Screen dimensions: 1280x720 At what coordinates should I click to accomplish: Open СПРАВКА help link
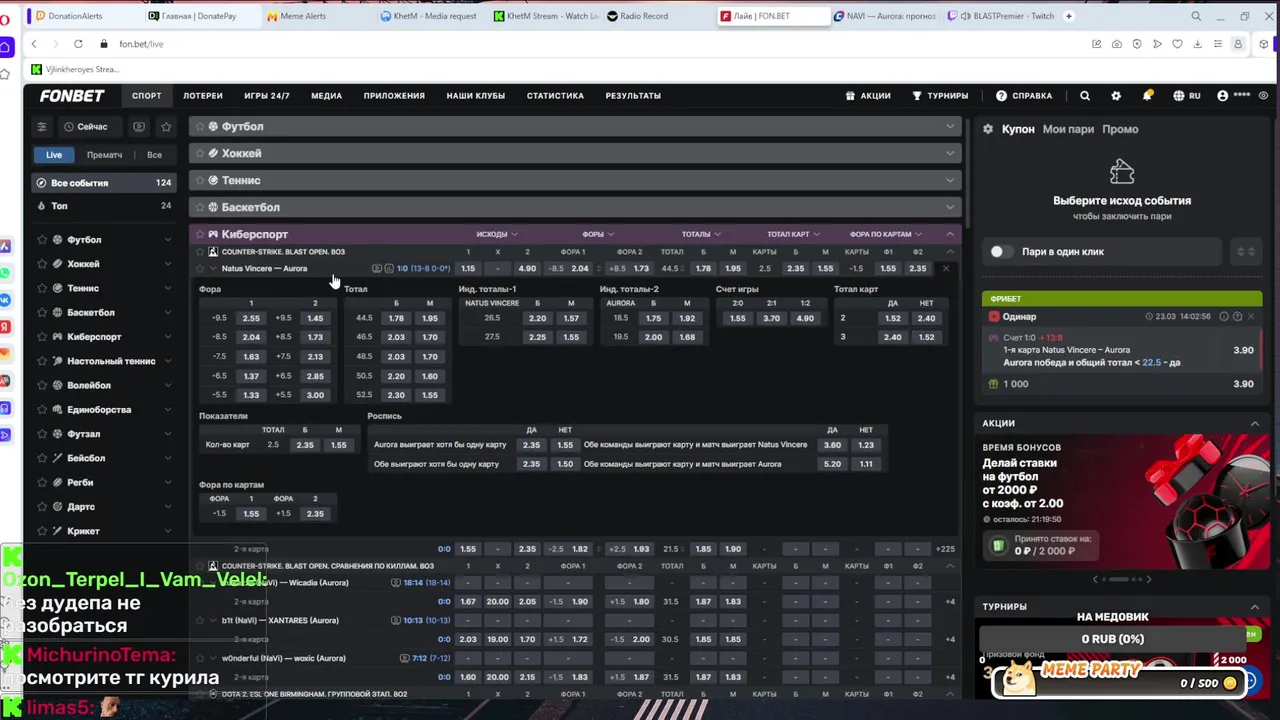(1024, 96)
